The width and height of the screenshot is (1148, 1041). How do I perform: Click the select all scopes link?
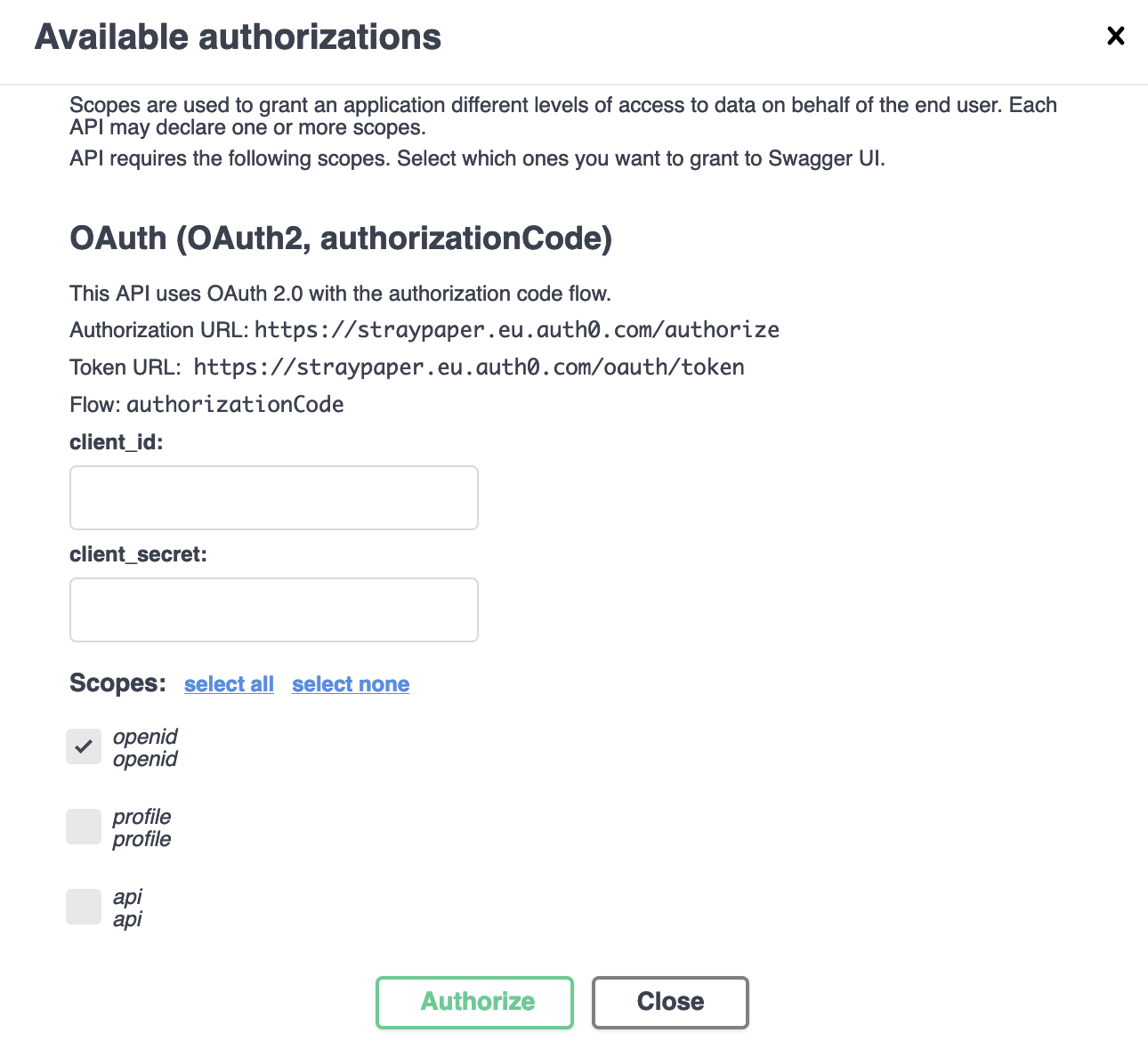[229, 683]
